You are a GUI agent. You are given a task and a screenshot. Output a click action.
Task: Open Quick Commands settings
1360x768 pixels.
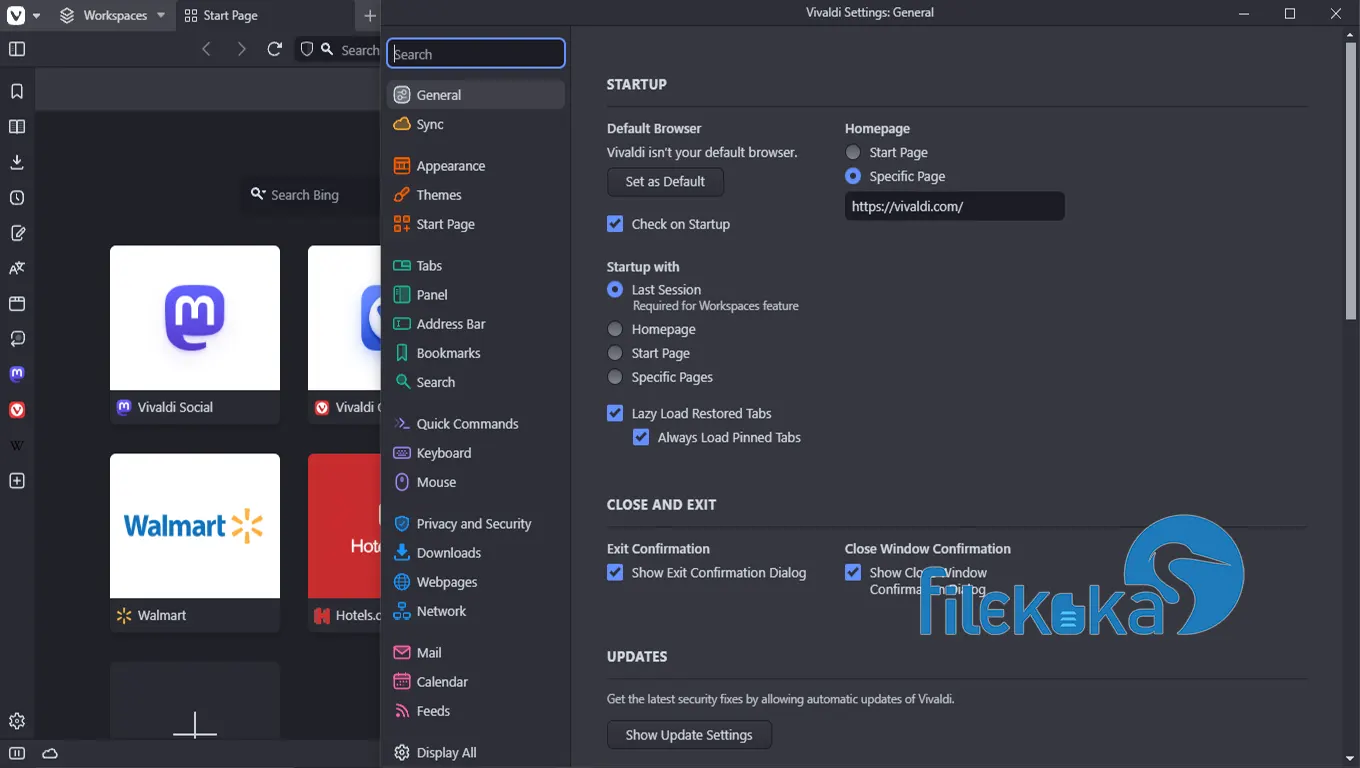pos(476,424)
